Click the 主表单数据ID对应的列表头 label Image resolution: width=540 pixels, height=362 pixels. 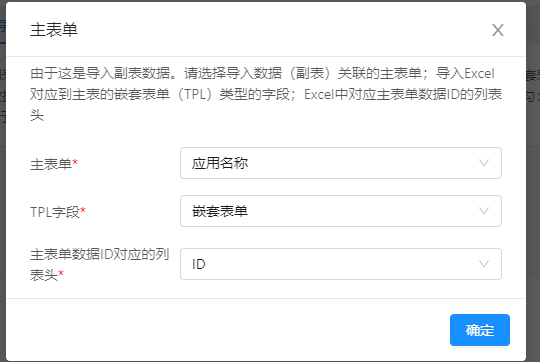[x=100, y=265]
